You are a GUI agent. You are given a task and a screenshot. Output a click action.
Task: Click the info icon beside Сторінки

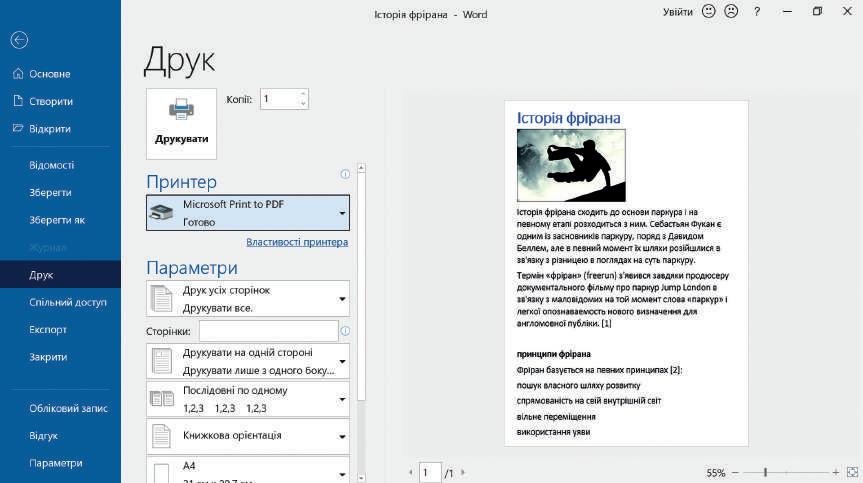click(x=345, y=331)
